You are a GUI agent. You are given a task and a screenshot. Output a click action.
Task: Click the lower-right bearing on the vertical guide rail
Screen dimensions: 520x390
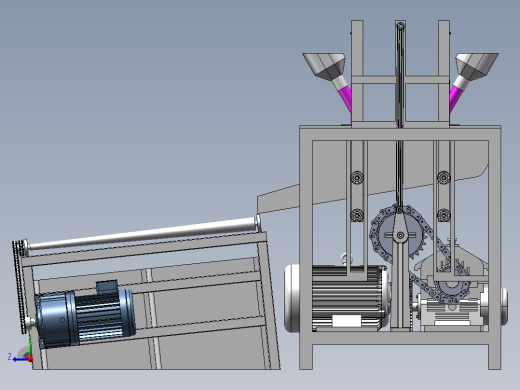click(444, 215)
